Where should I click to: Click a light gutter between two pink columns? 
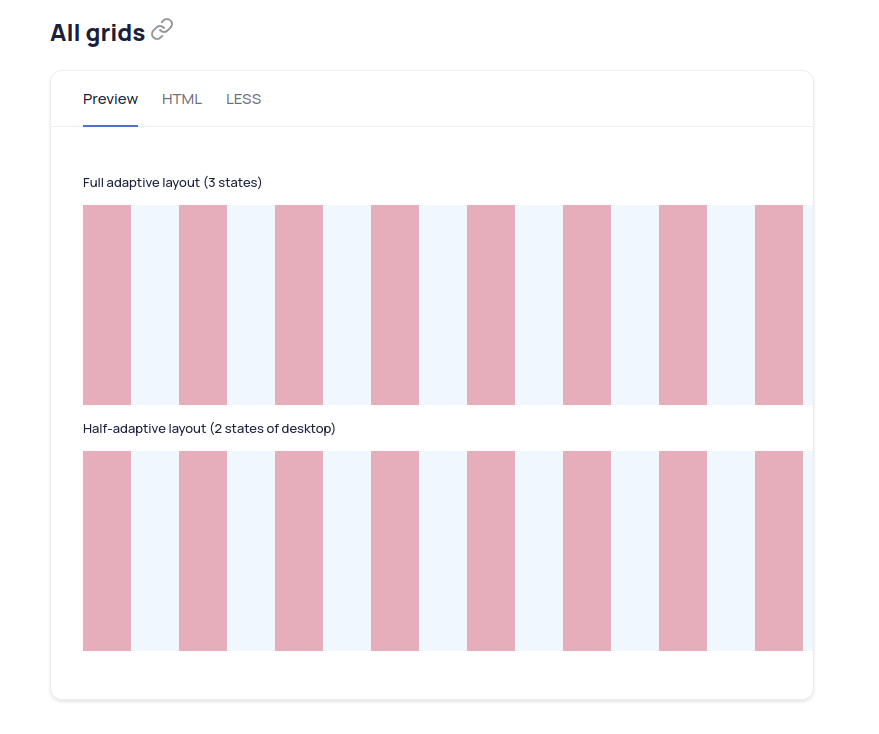155,305
